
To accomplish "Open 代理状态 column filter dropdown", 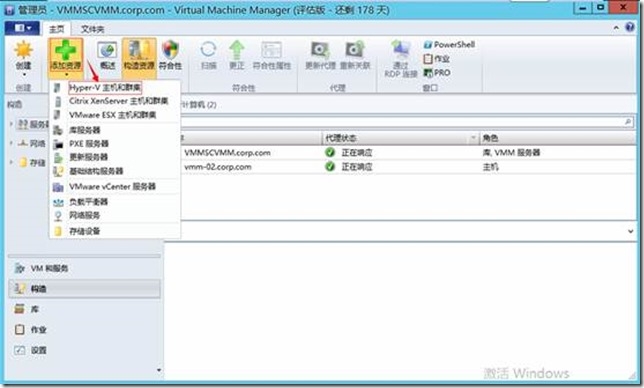I will (x=473, y=138).
